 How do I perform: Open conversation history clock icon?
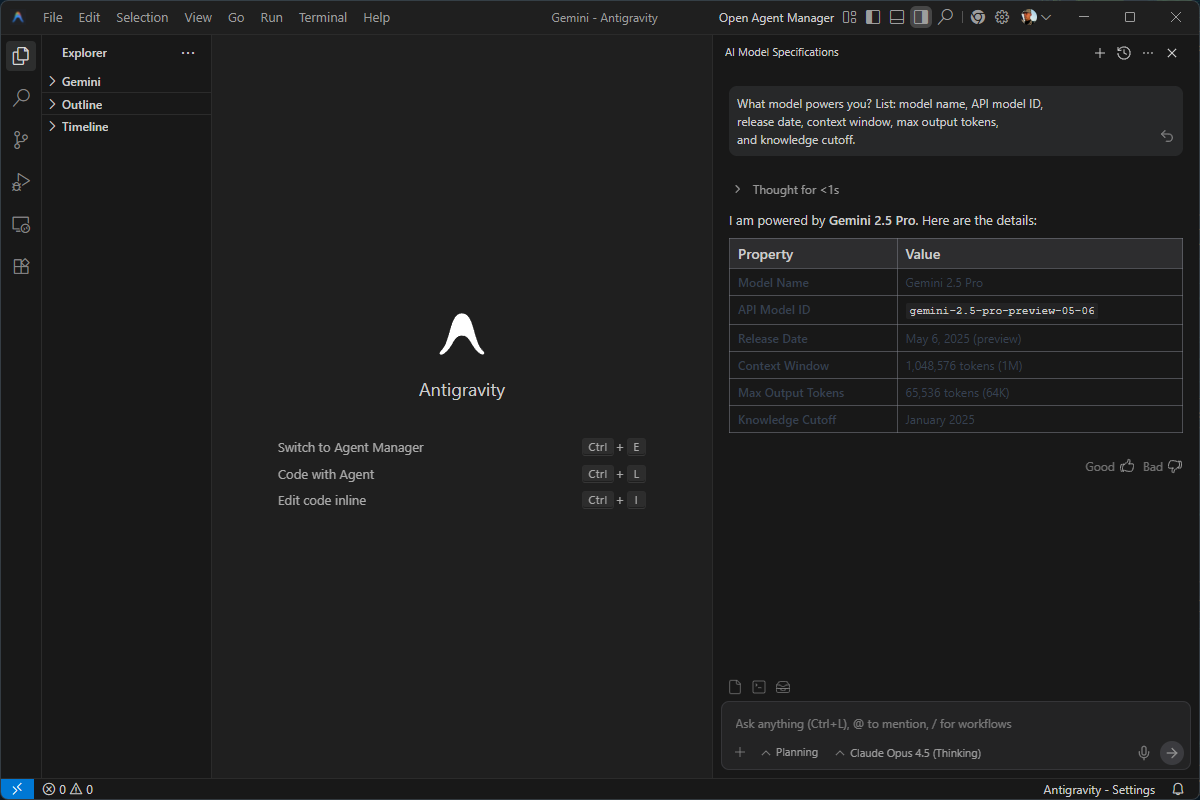1124,53
